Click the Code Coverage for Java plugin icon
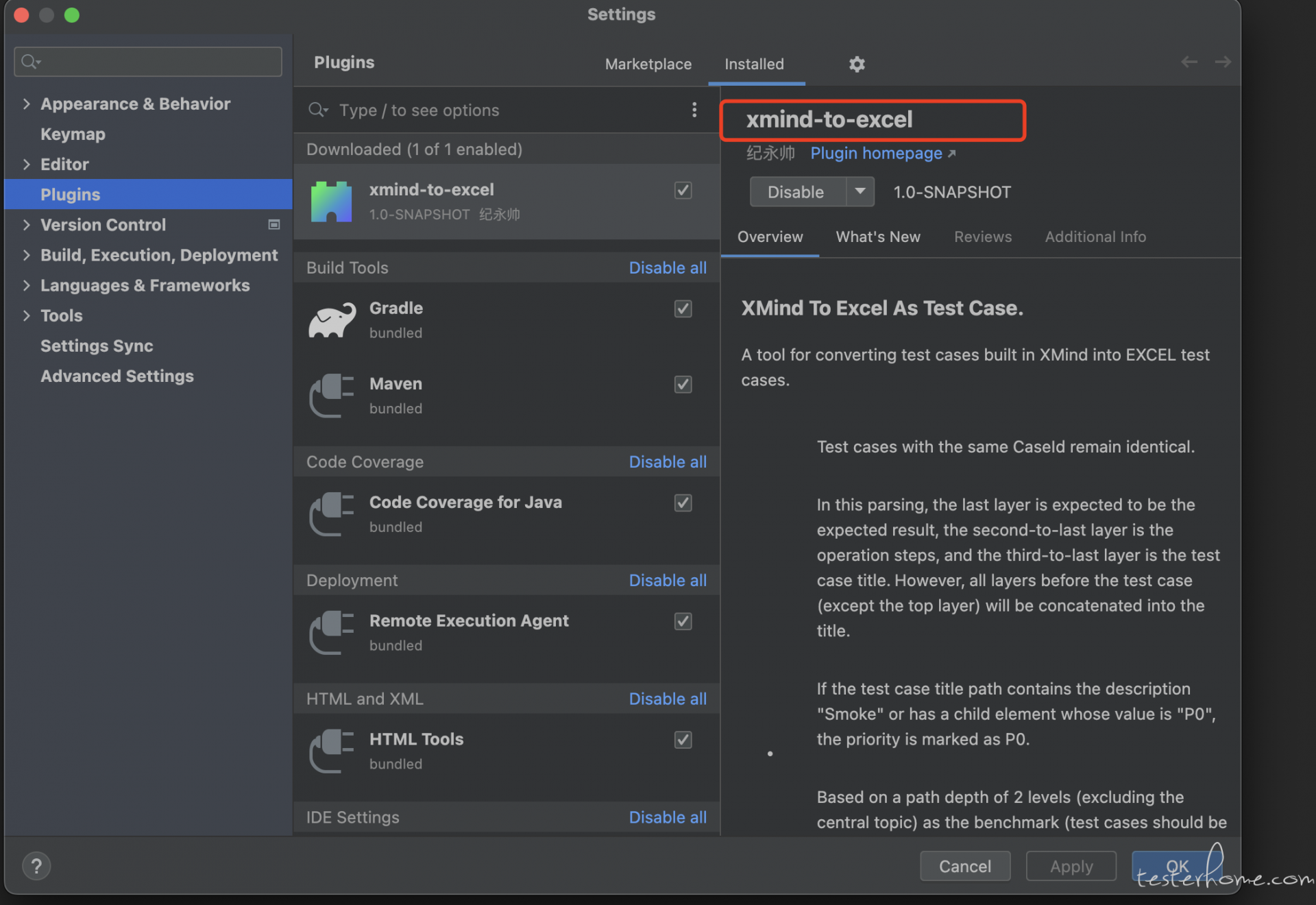 coord(332,514)
